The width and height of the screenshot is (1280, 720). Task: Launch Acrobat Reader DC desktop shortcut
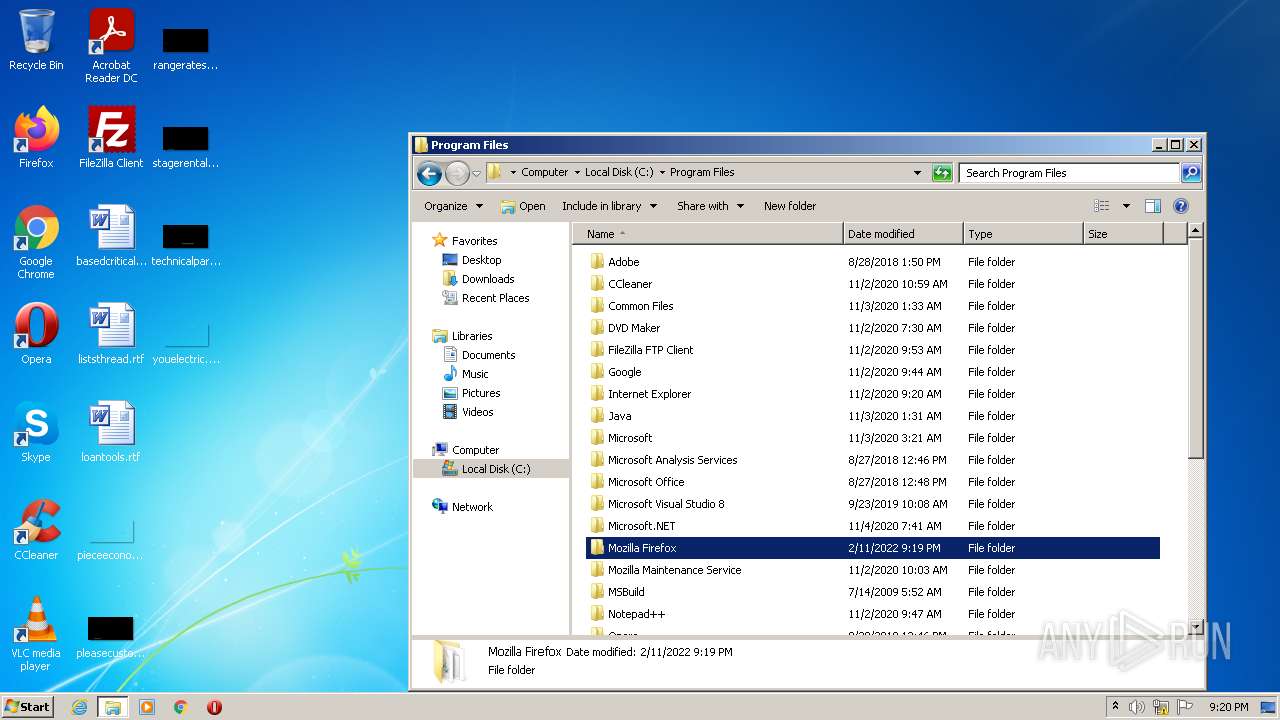point(111,46)
